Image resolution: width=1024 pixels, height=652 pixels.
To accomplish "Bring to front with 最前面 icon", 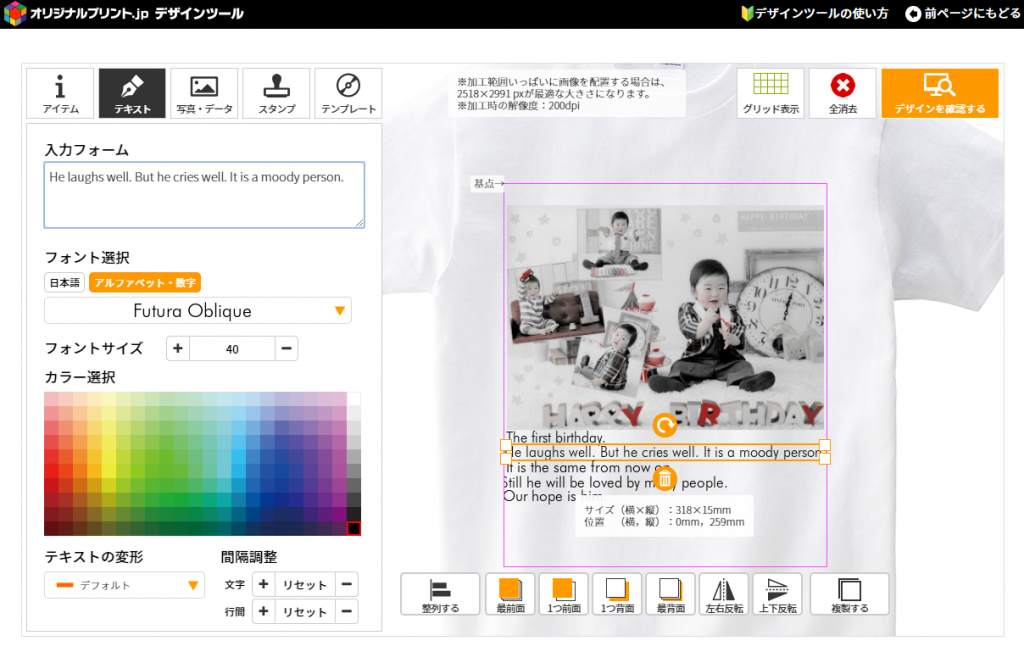I will [x=511, y=595].
